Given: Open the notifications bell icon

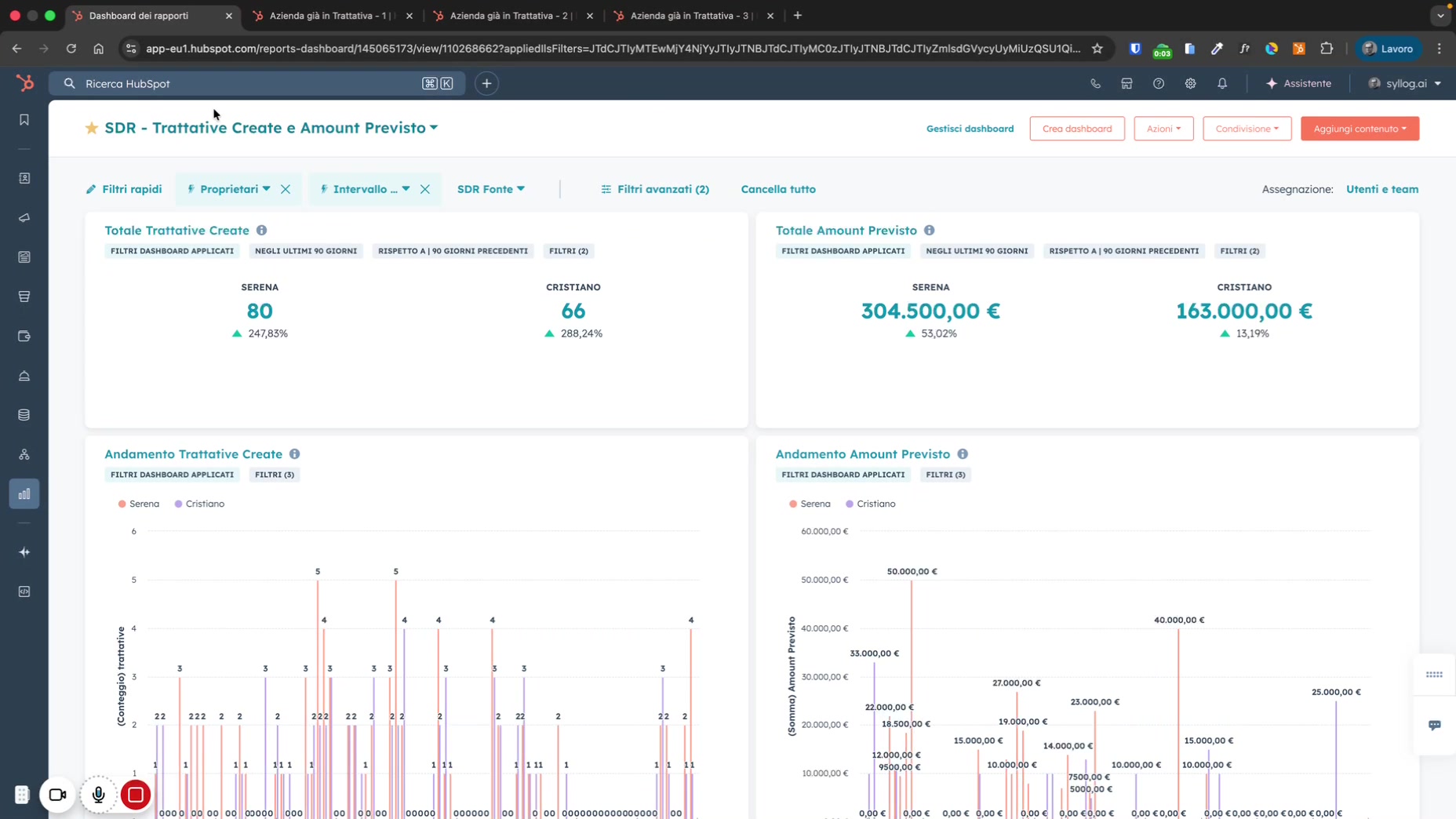Looking at the screenshot, I should pyautogui.click(x=1222, y=83).
